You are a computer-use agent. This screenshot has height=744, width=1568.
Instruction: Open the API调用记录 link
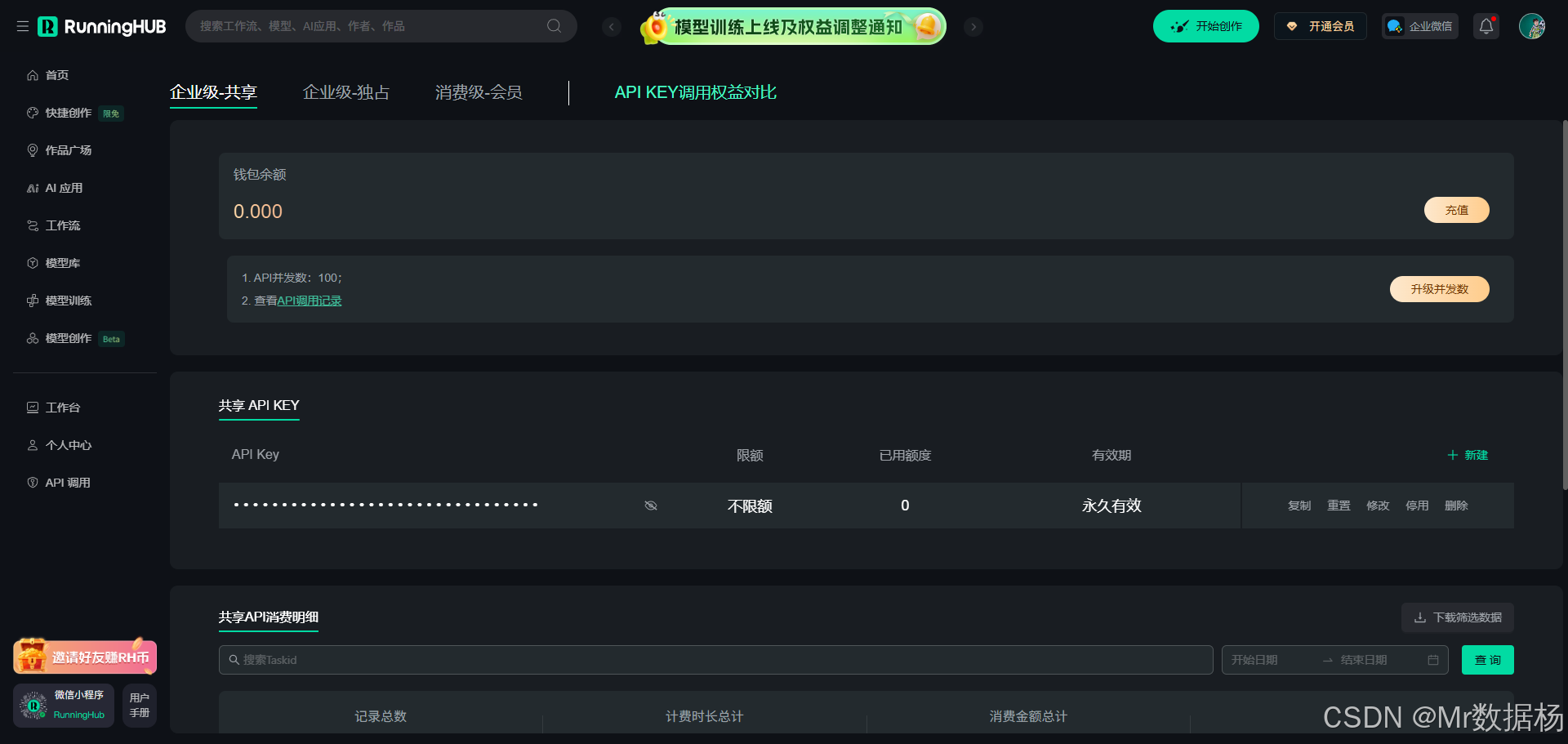point(309,301)
